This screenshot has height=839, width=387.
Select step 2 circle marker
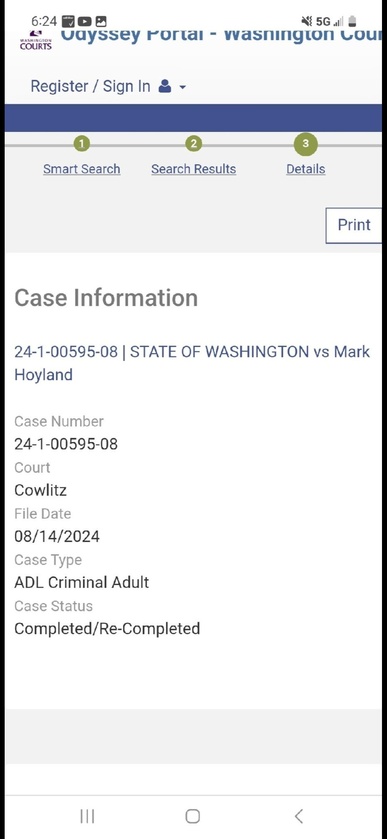click(193, 143)
